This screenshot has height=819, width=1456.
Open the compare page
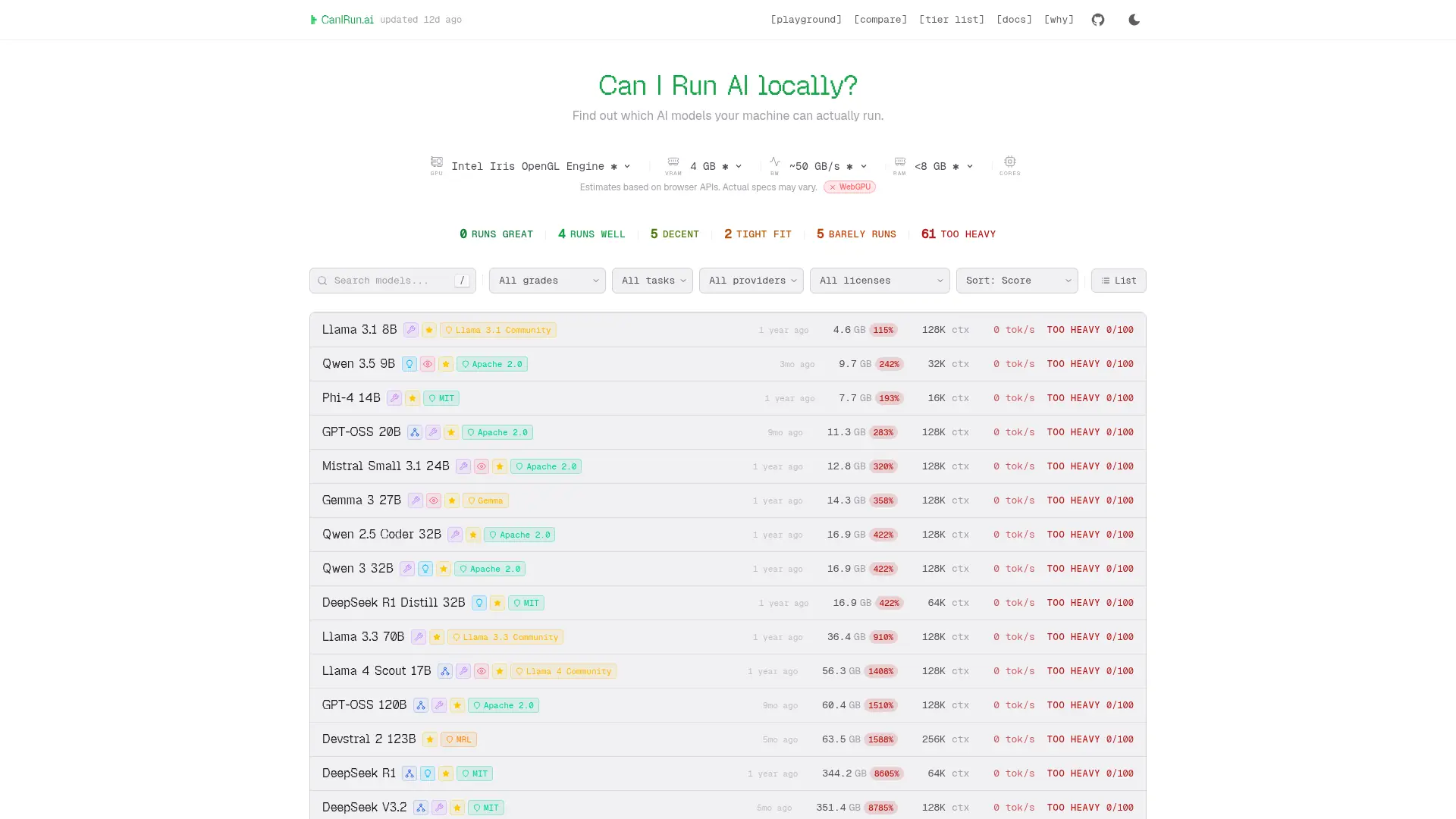tap(880, 20)
